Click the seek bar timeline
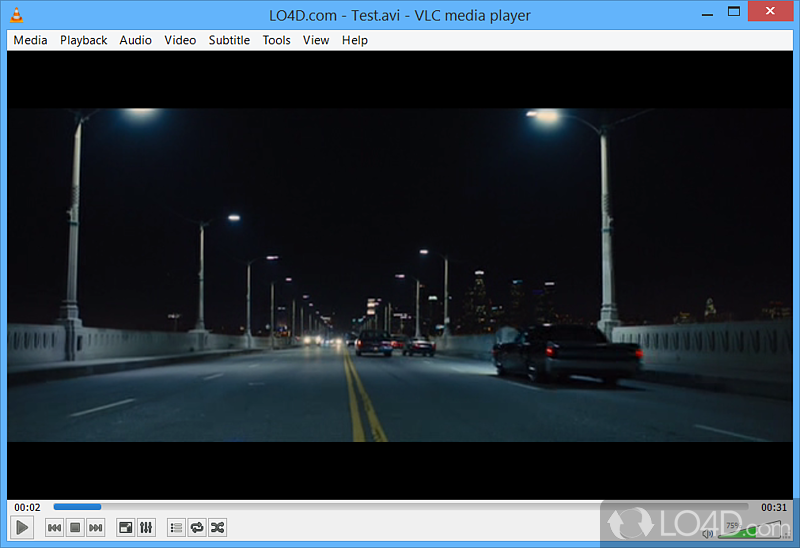800x548 pixels. 400,507
